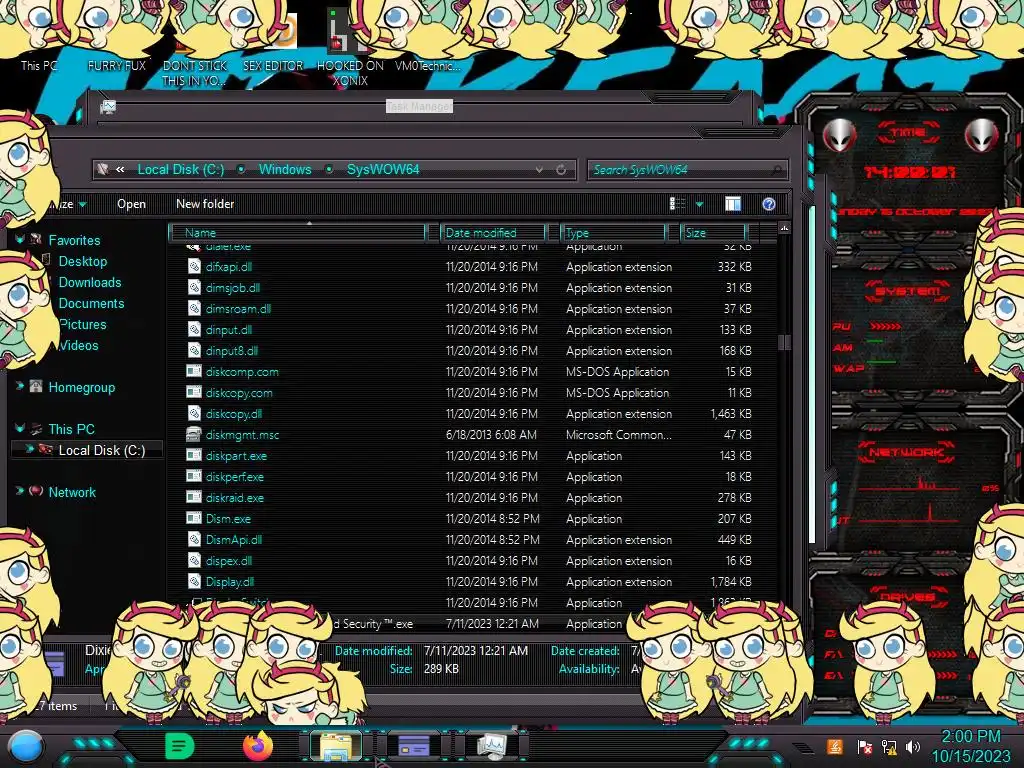Sort by the Type column header
Image resolution: width=1024 pixels, height=768 pixels.
613,232
